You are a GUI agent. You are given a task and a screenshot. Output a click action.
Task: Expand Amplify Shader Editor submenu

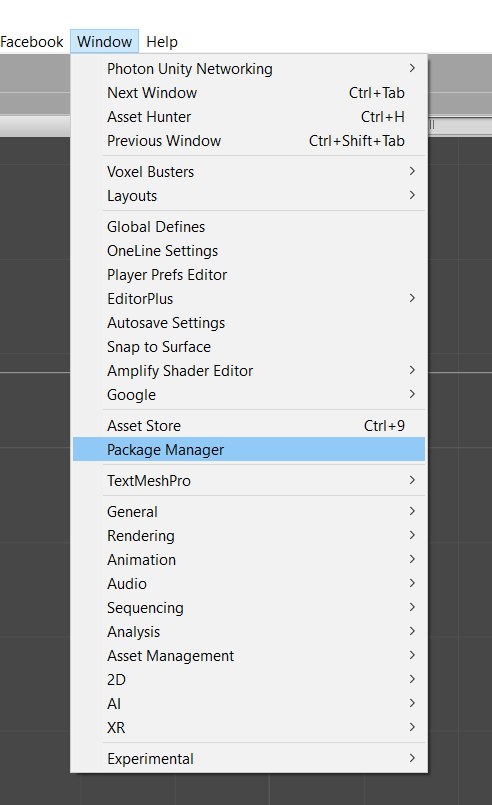coord(249,371)
